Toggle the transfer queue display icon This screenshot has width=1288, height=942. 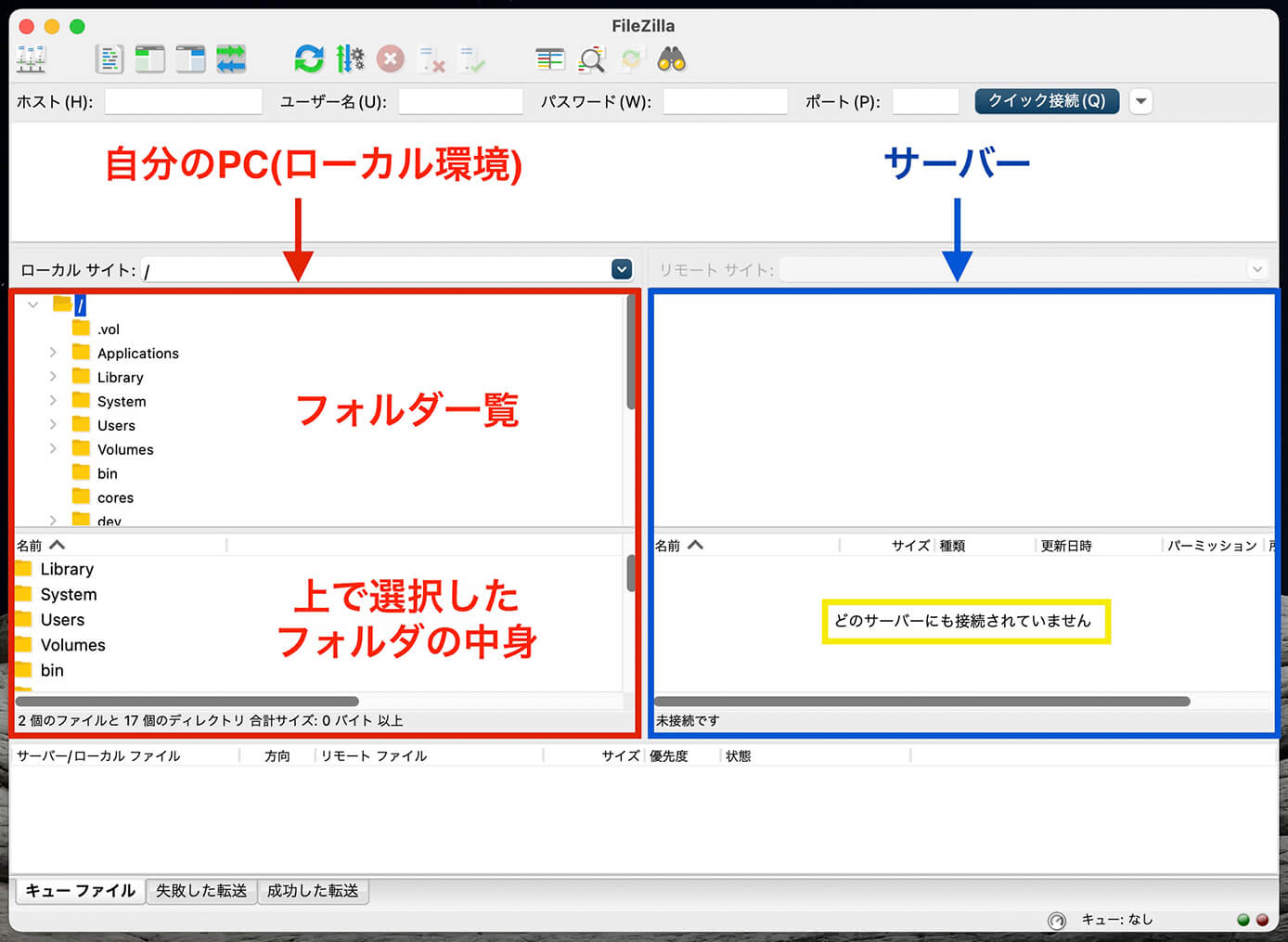click(x=231, y=59)
